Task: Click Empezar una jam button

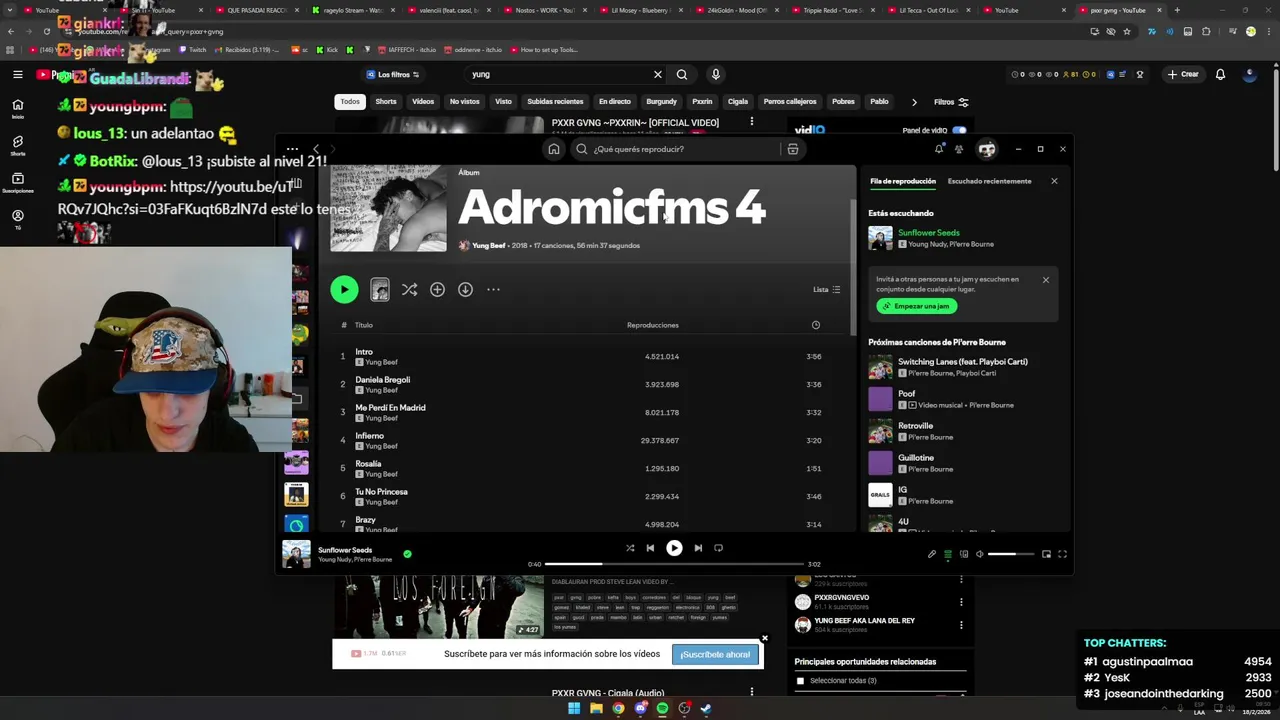Action: [916, 306]
